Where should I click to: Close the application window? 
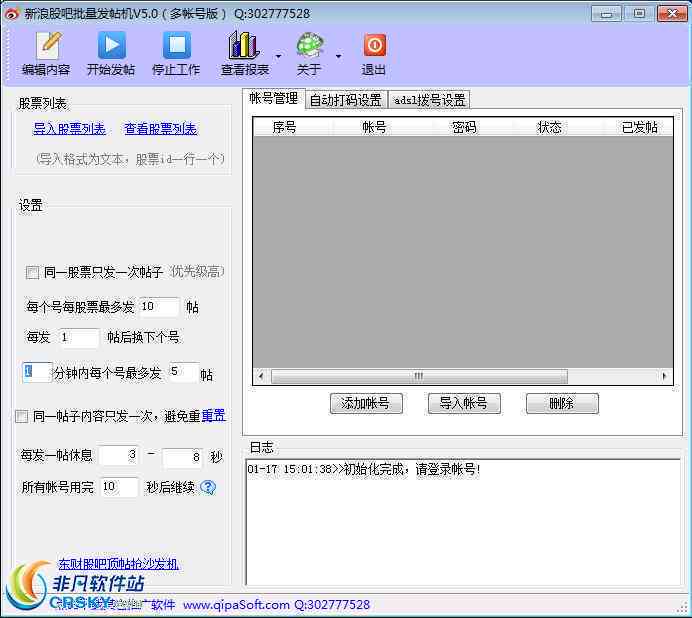point(672,14)
